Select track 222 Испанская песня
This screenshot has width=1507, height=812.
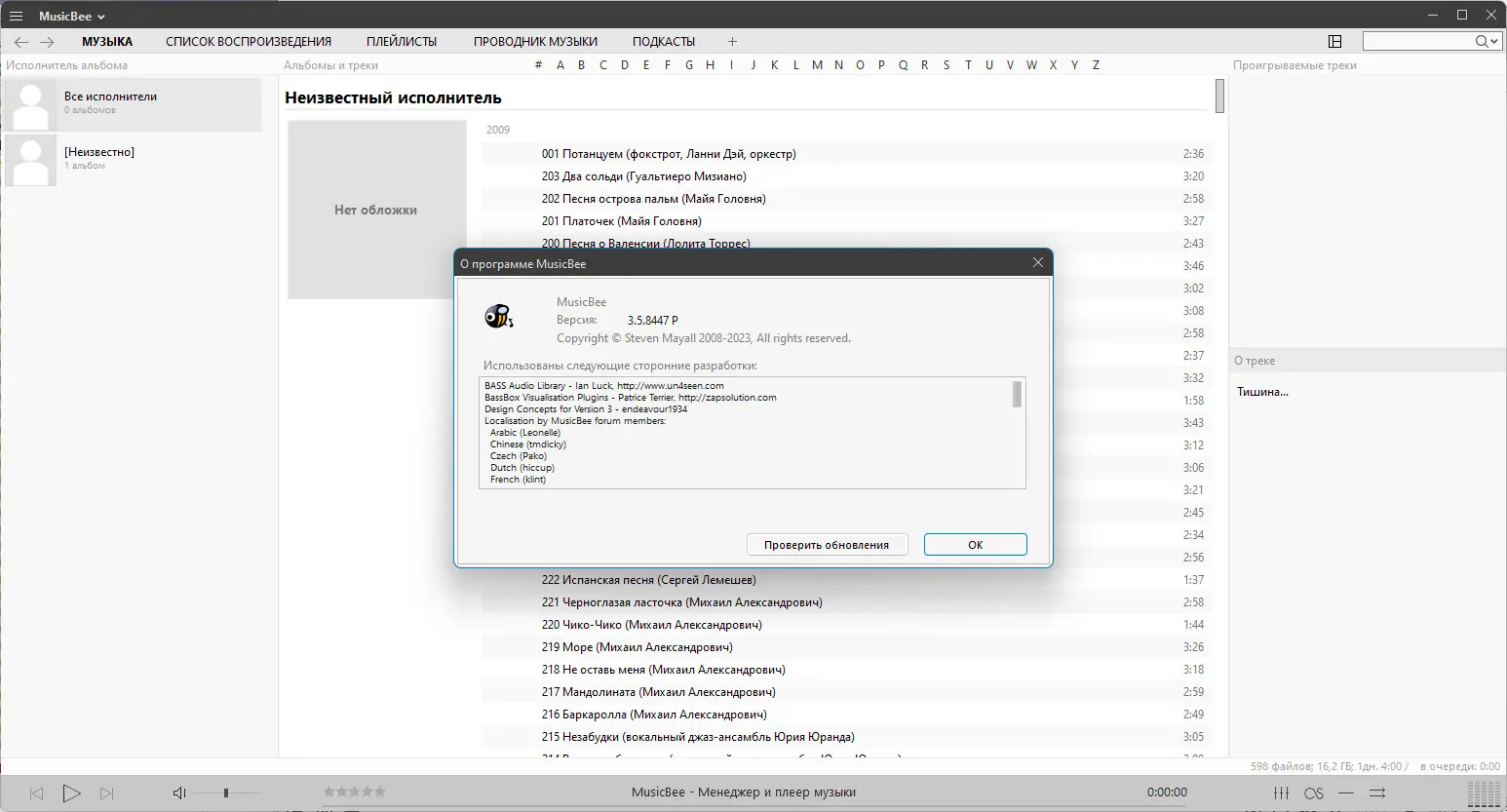(844, 580)
